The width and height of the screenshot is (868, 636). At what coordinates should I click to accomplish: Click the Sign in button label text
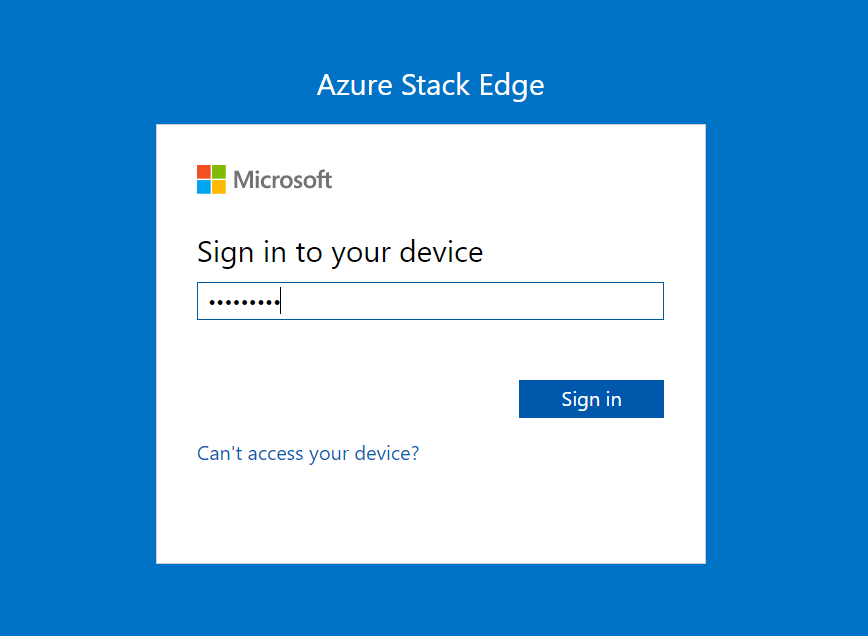coord(591,398)
